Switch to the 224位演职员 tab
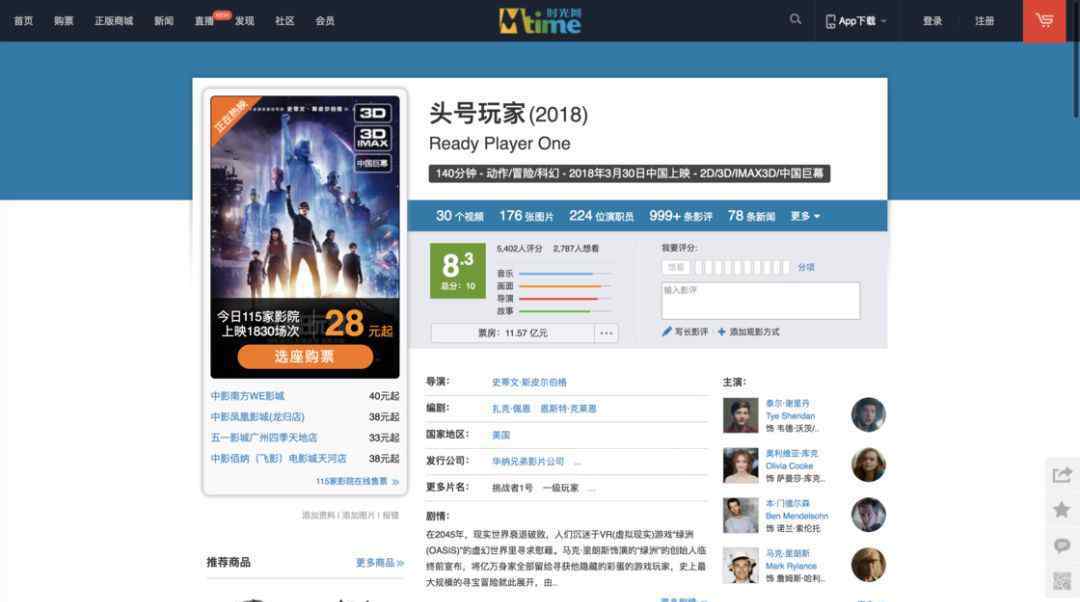This screenshot has height=602, width=1080. (601, 216)
